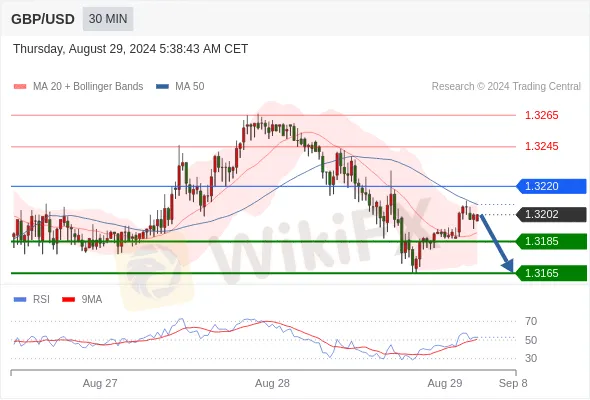Click the RSI 70 level label
Viewport: 590px width, 400px height.
click(x=531, y=321)
